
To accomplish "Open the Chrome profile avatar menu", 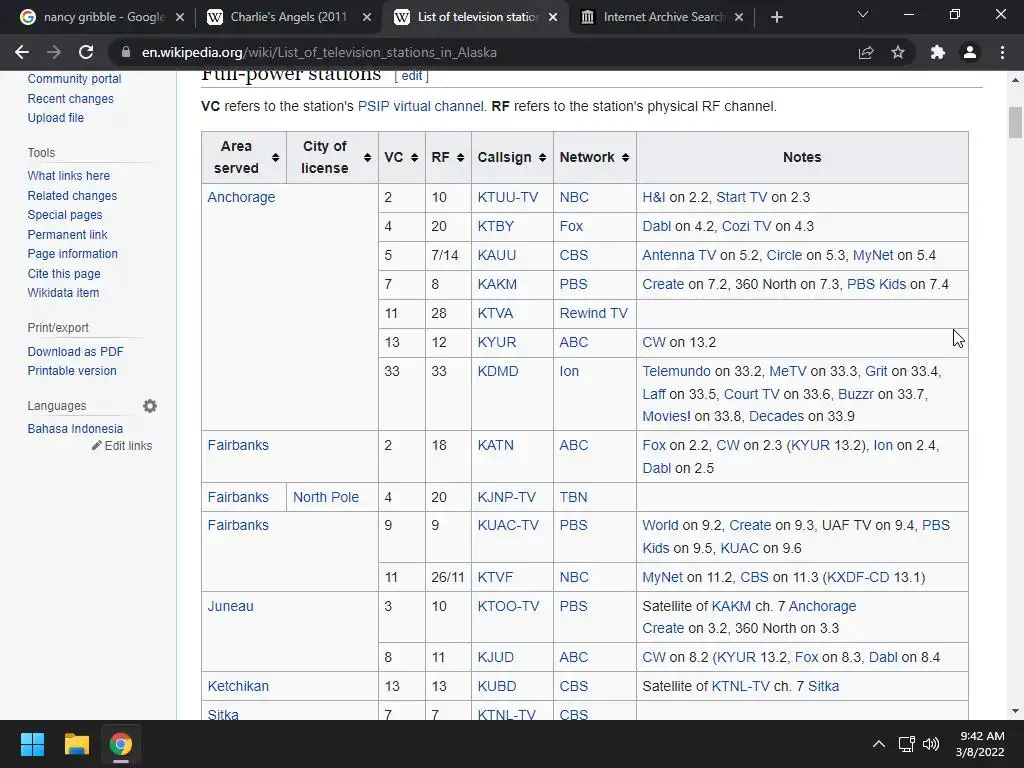I will tap(970, 52).
